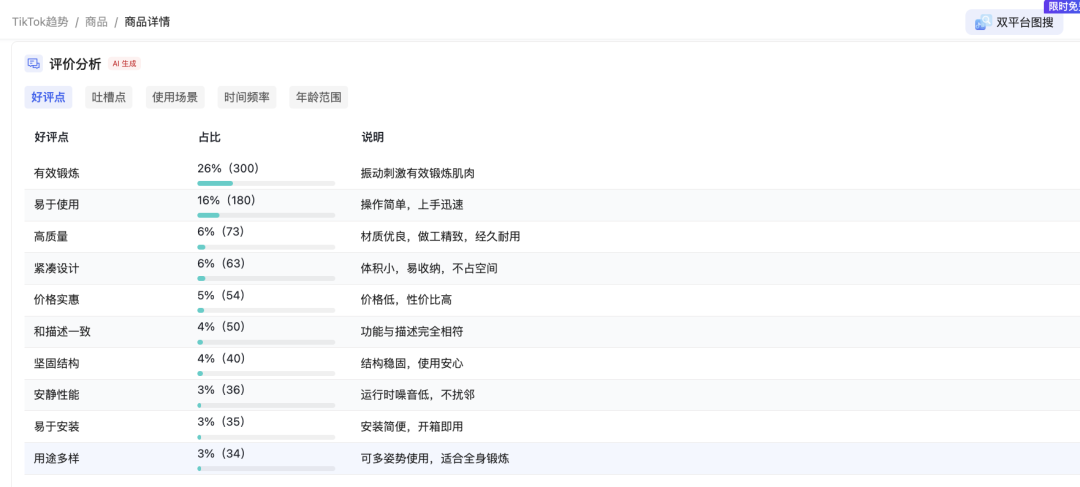This screenshot has width=1080, height=487.
Task: Click the 易于使用 progress bar
Action: point(266,215)
